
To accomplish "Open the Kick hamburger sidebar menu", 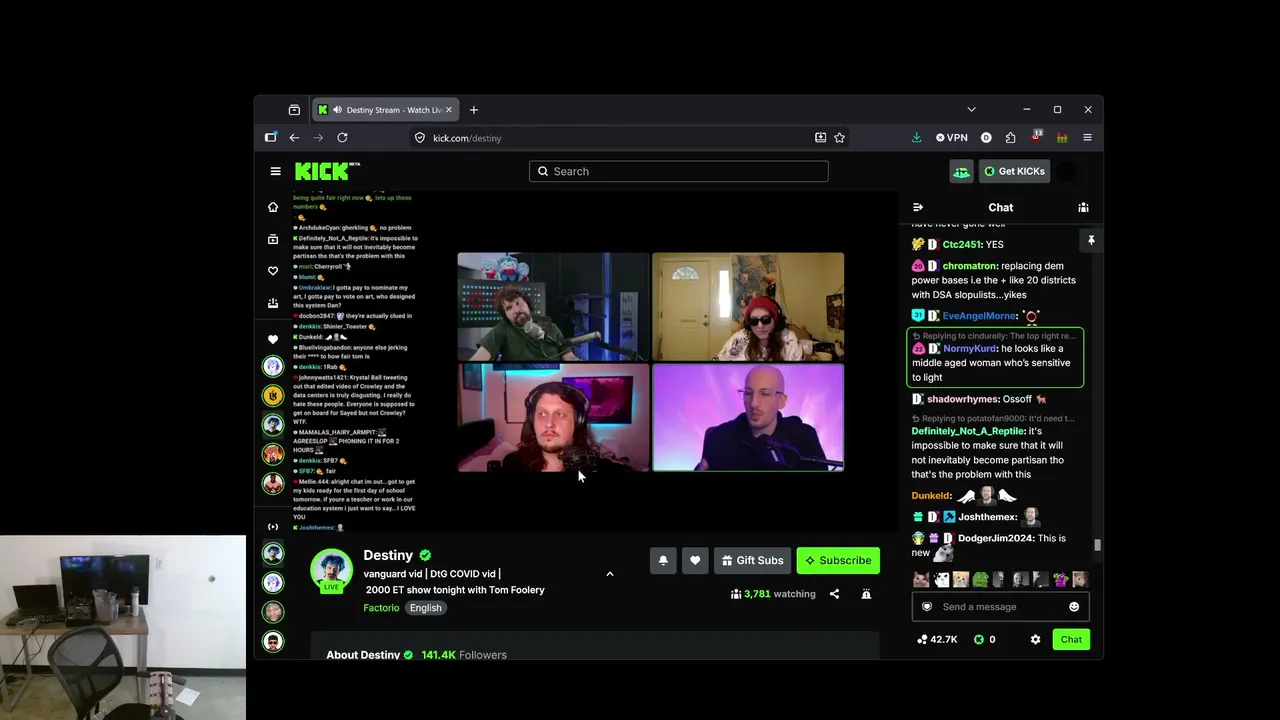I will 275,171.
